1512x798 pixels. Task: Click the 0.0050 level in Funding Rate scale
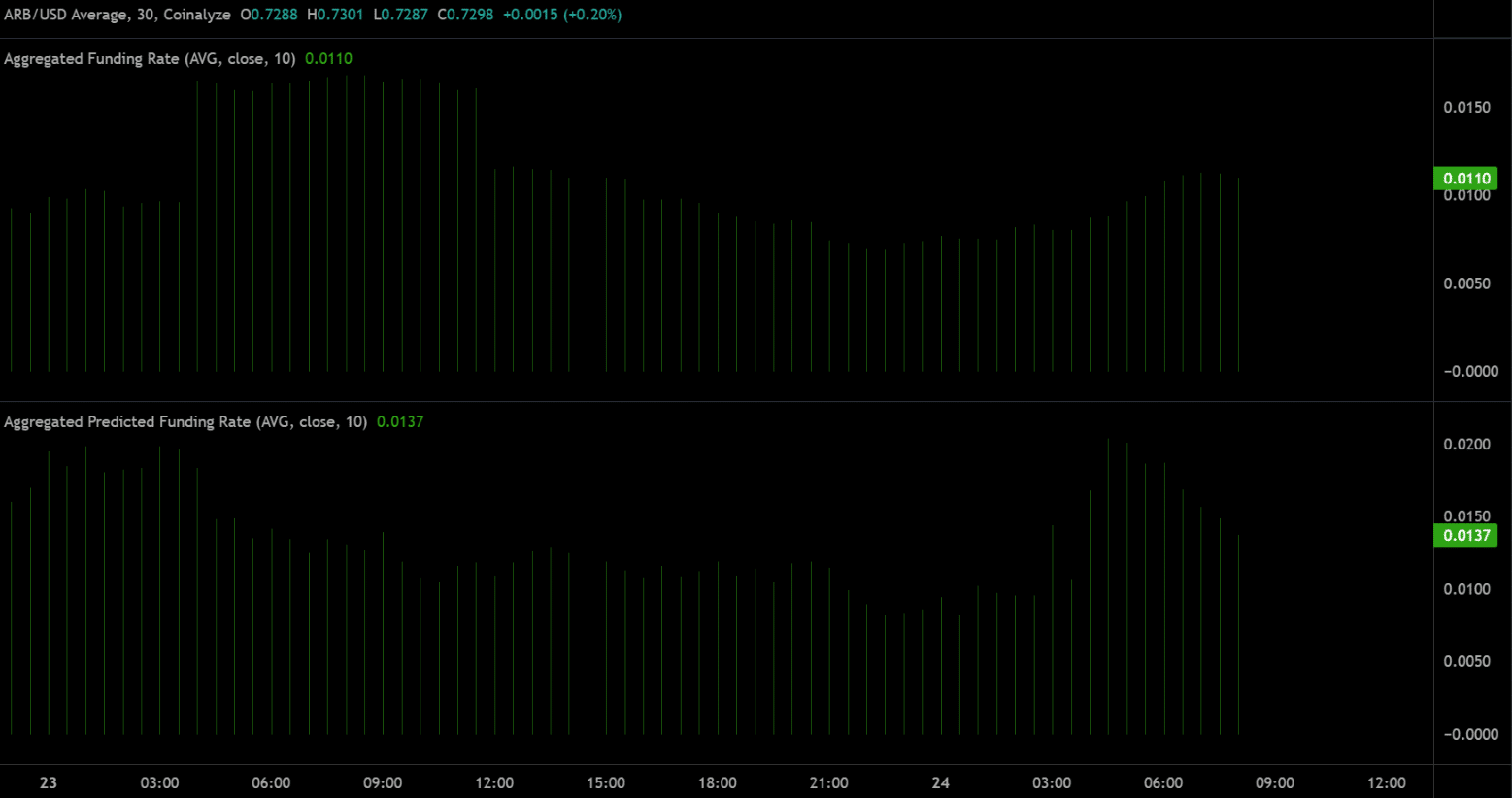point(1466,283)
